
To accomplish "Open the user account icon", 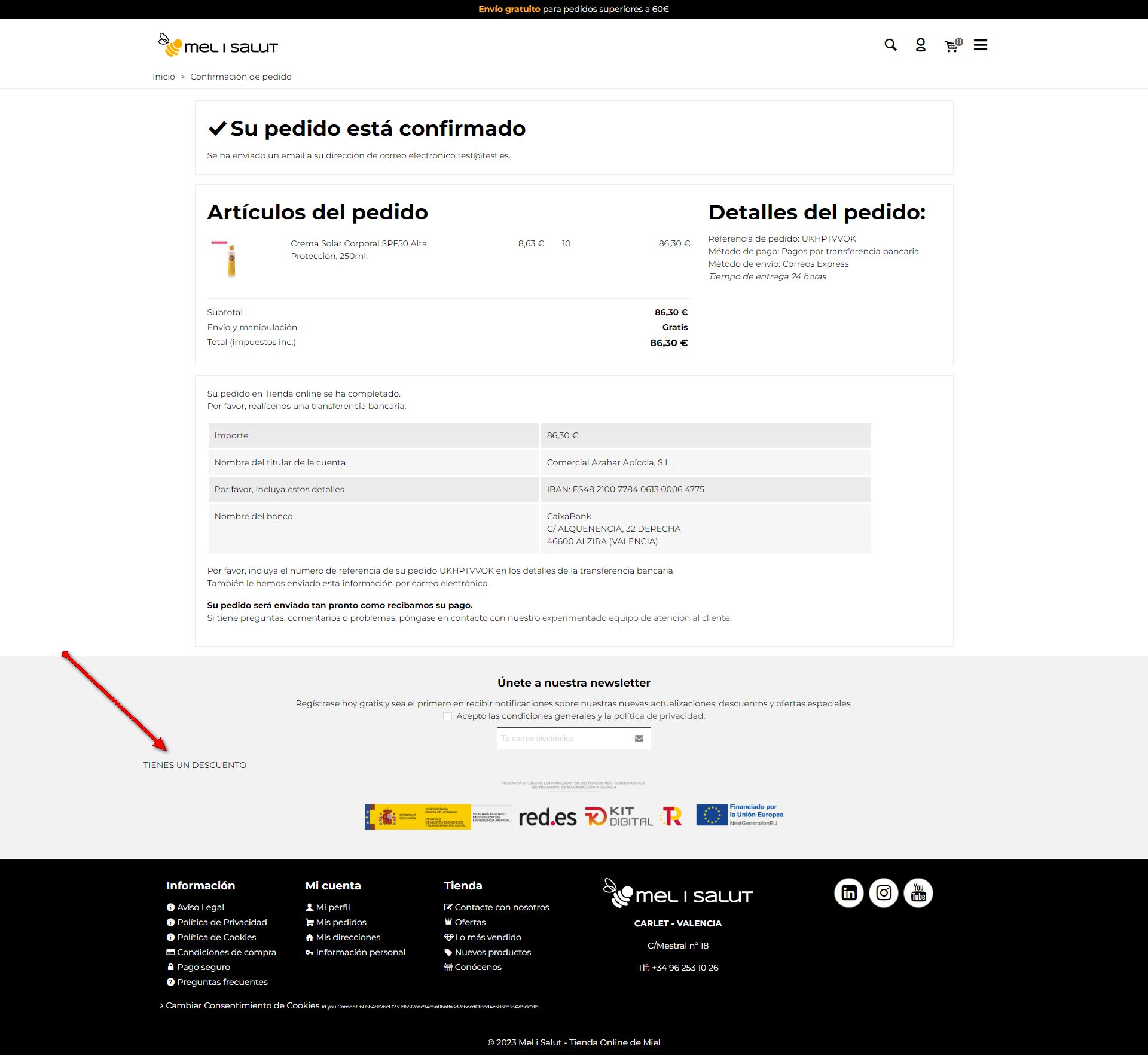I will [x=920, y=45].
